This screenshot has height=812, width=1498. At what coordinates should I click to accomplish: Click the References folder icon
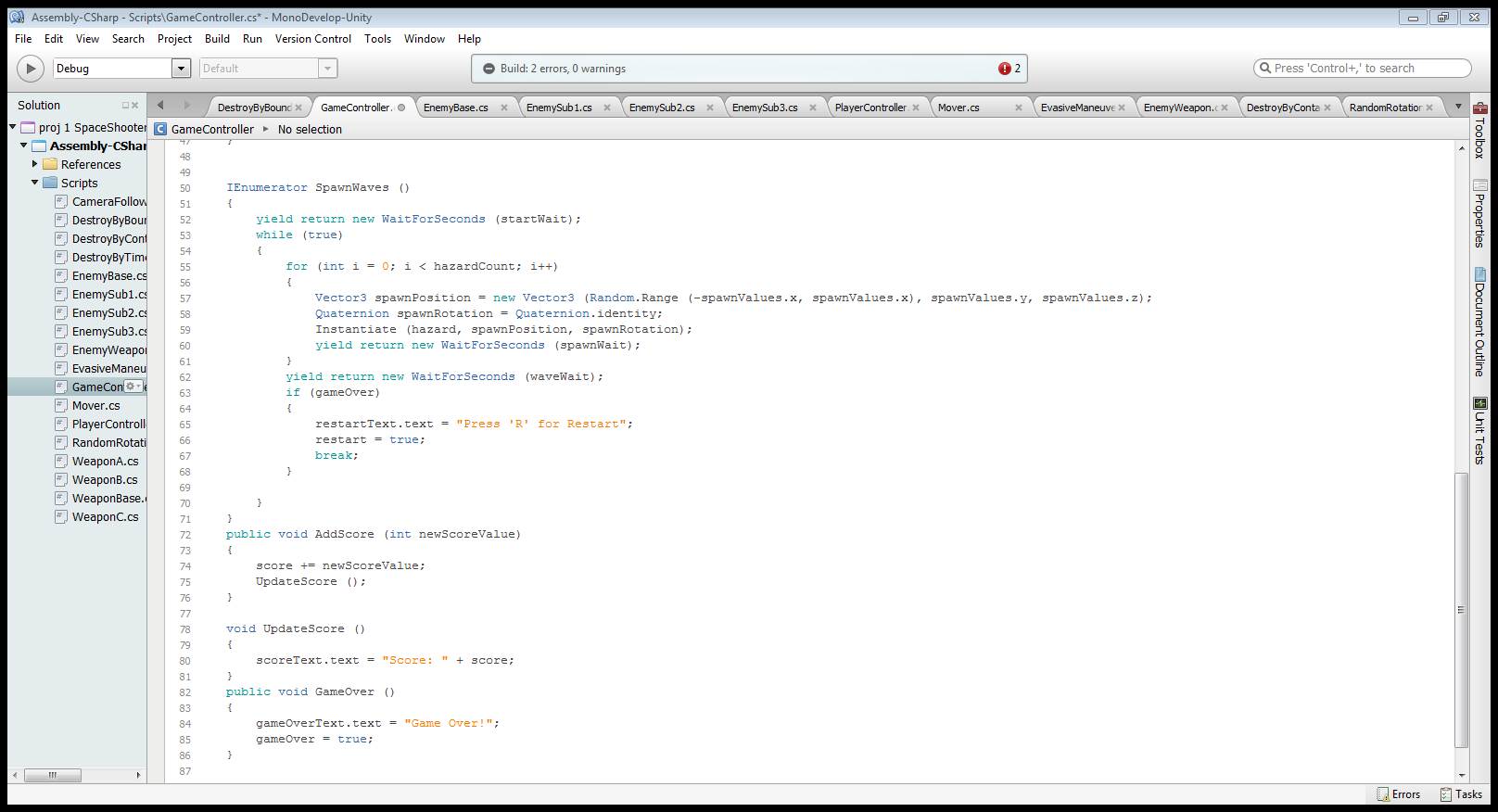(x=50, y=164)
